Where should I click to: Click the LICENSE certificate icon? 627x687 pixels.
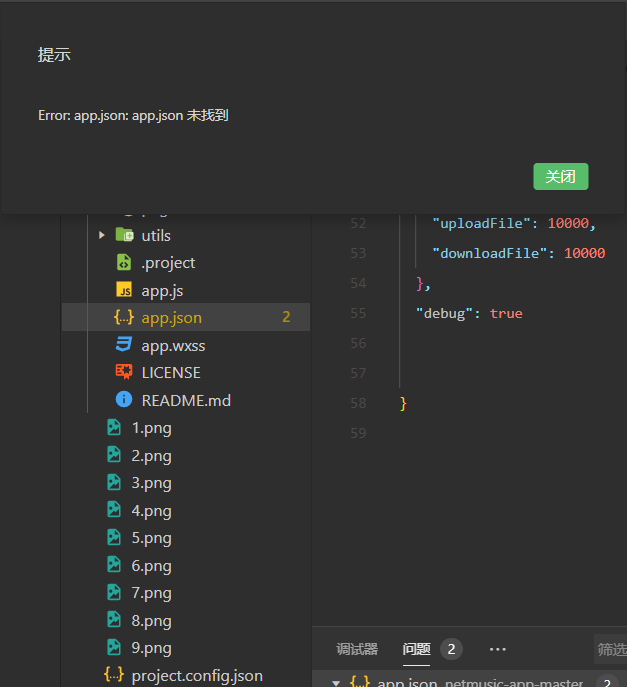(124, 372)
